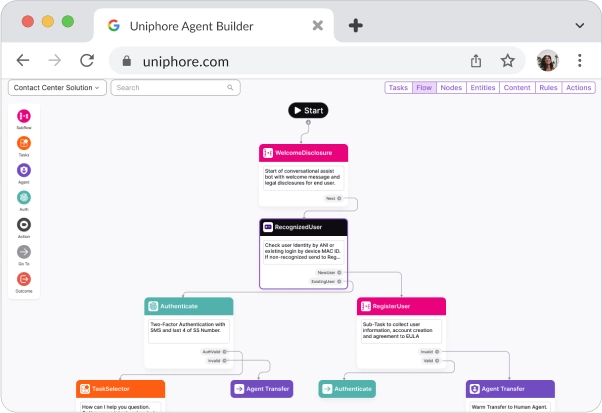
Task: Click the browser share icon
Action: coord(476,61)
